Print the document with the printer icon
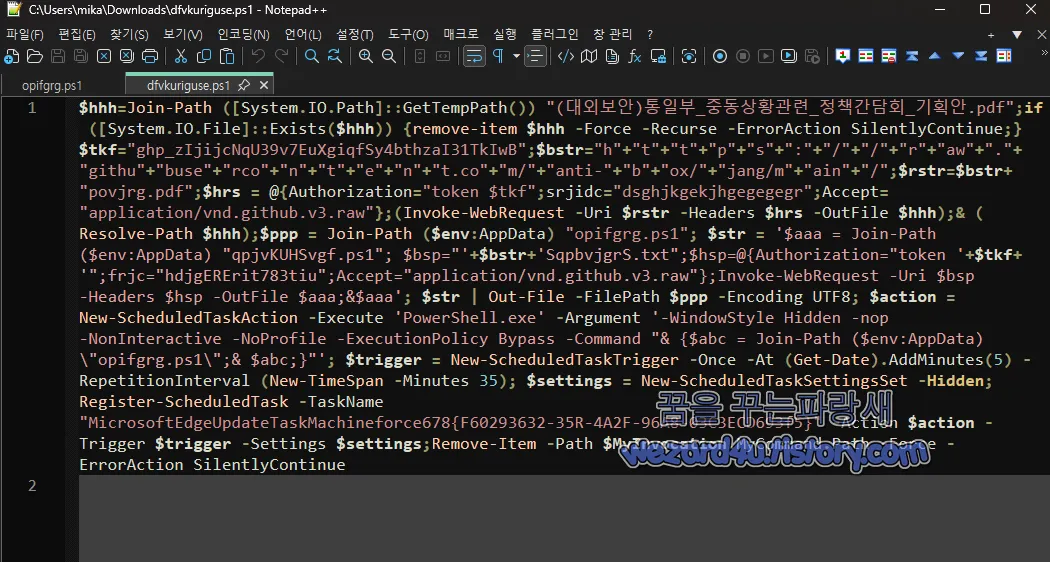This screenshot has width=1050, height=562. click(x=150, y=56)
